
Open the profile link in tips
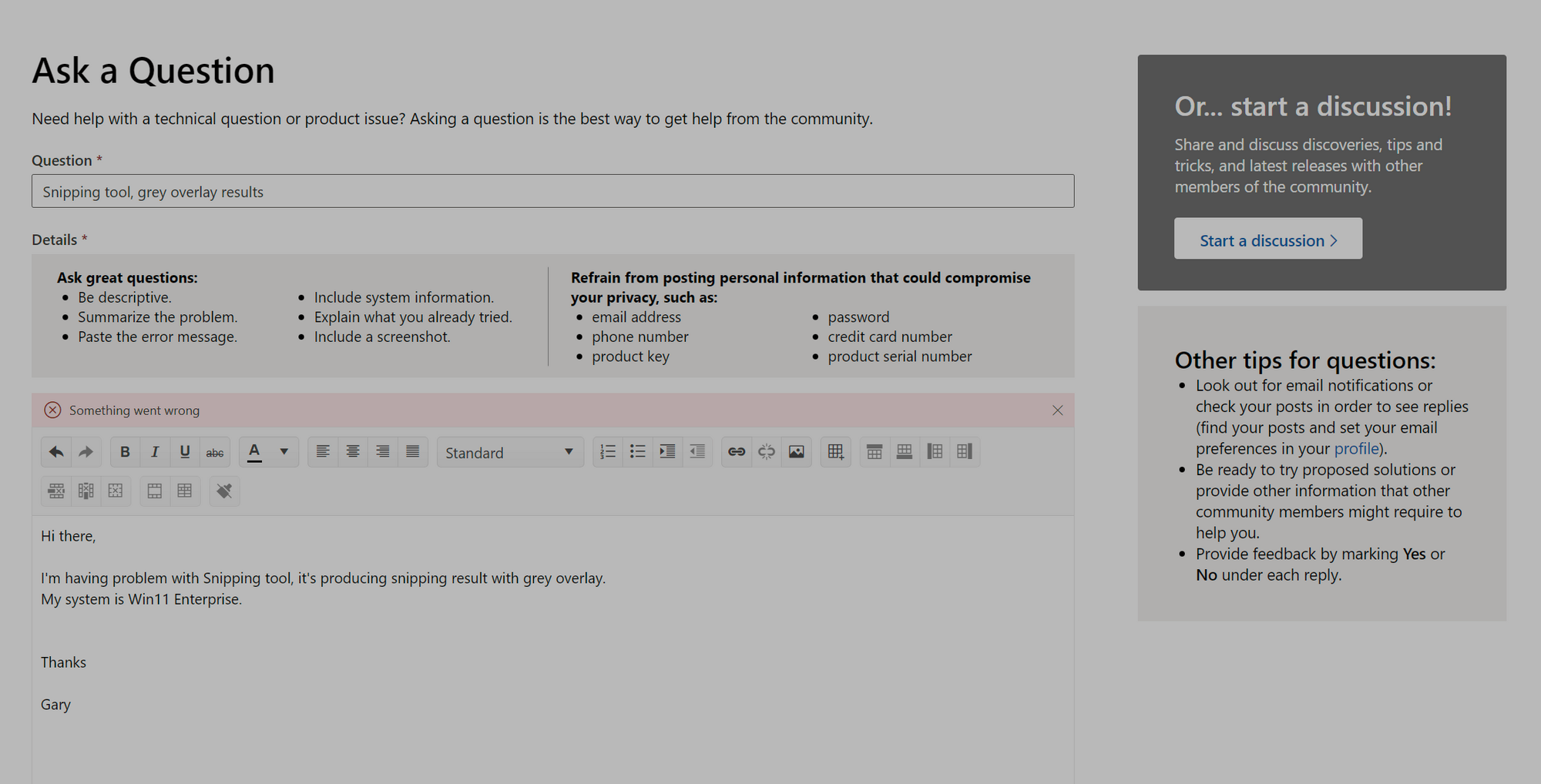(1356, 449)
